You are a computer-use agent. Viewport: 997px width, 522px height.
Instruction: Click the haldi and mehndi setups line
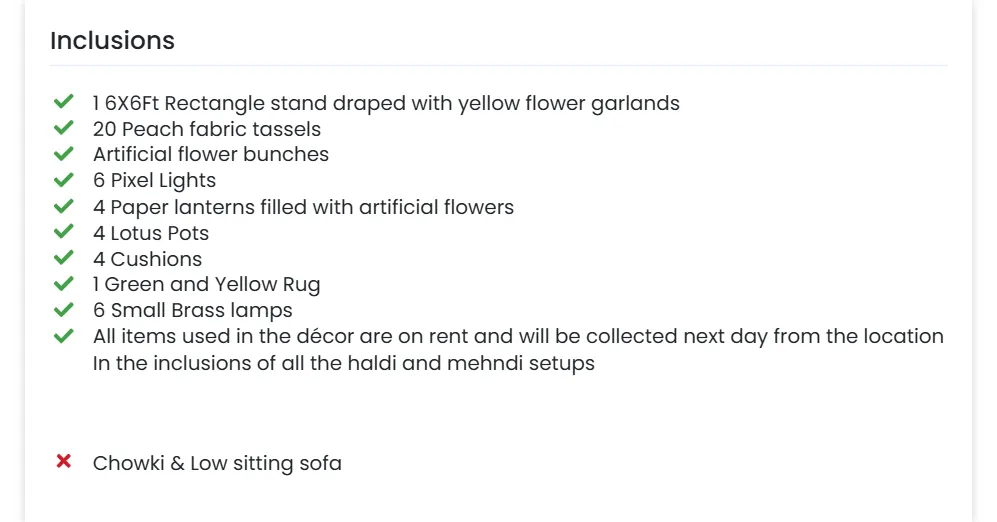point(343,363)
